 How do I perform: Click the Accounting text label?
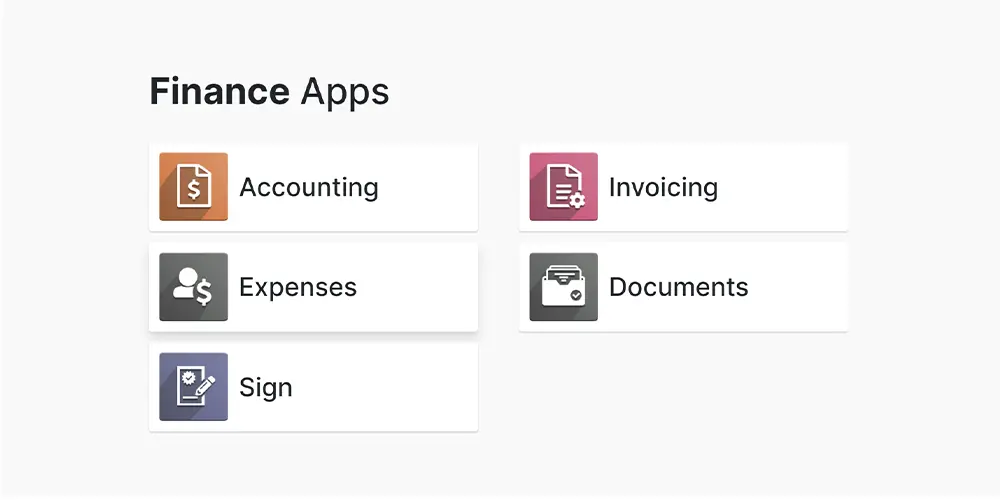pos(308,187)
